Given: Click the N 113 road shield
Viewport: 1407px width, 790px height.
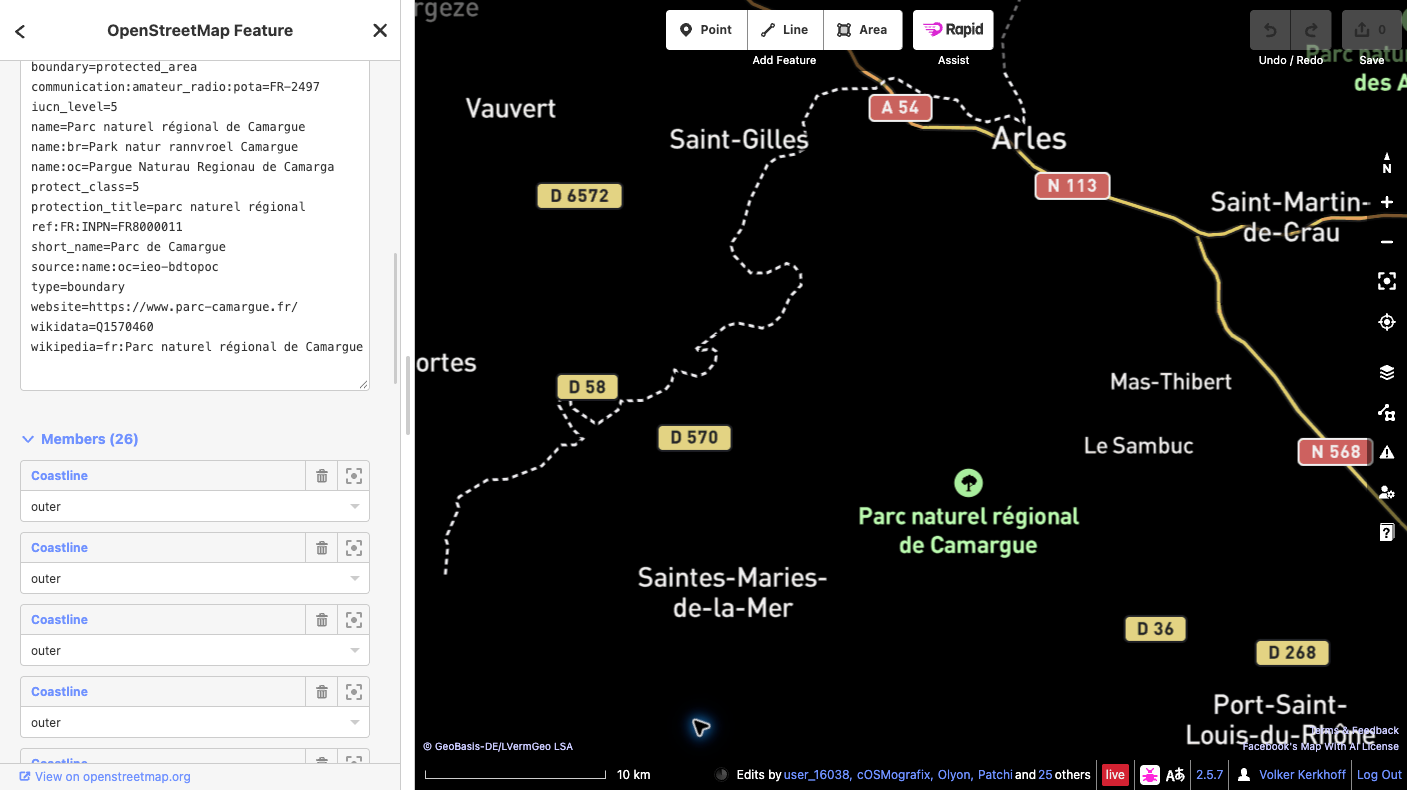Looking at the screenshot, I should click(1072, 185).
